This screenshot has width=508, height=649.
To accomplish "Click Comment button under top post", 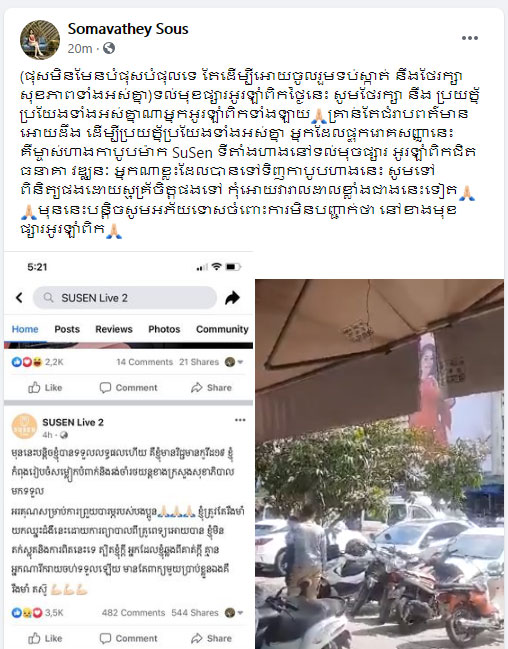I will [128, 388].
